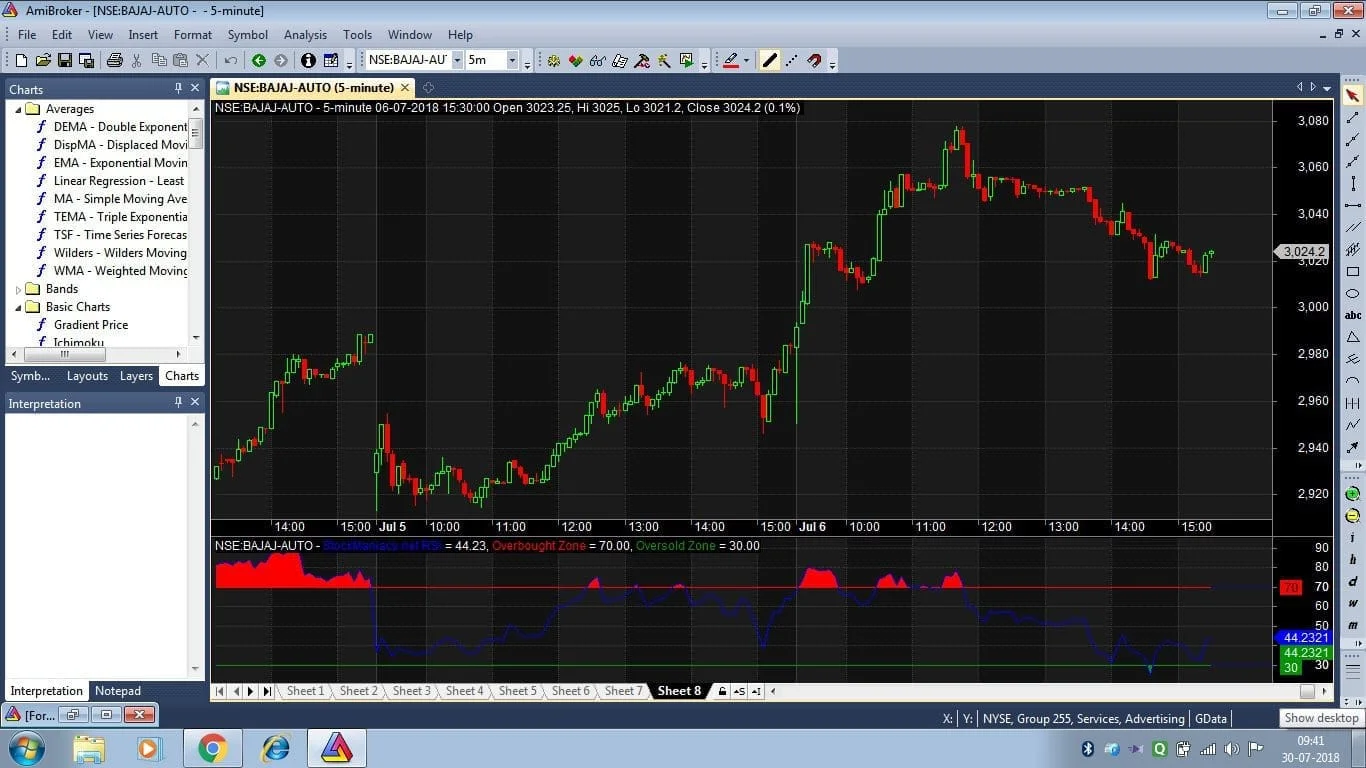Click the yellow Zoom out icon

pyautogui.click(x=1353, y=516)
